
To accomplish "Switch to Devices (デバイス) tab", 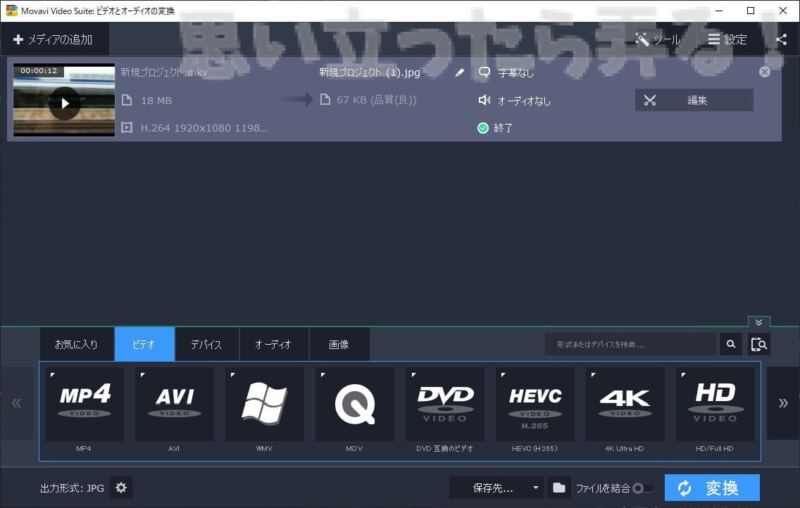I will (x=206, y=344).
